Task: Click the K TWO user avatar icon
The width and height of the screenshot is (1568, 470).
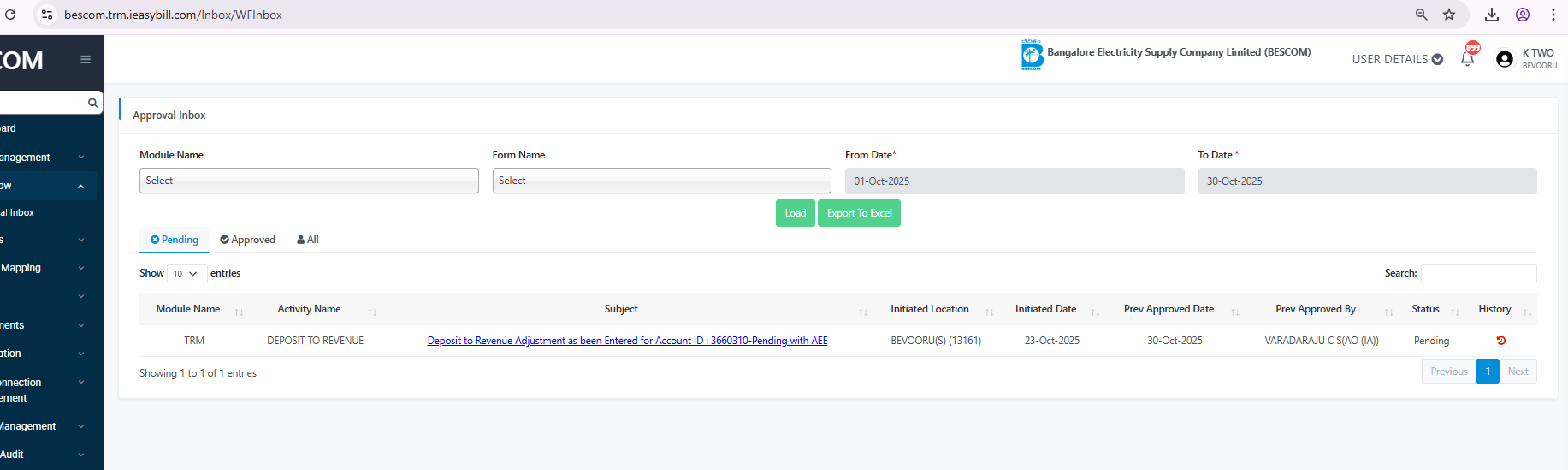Action: [1505, 59]
